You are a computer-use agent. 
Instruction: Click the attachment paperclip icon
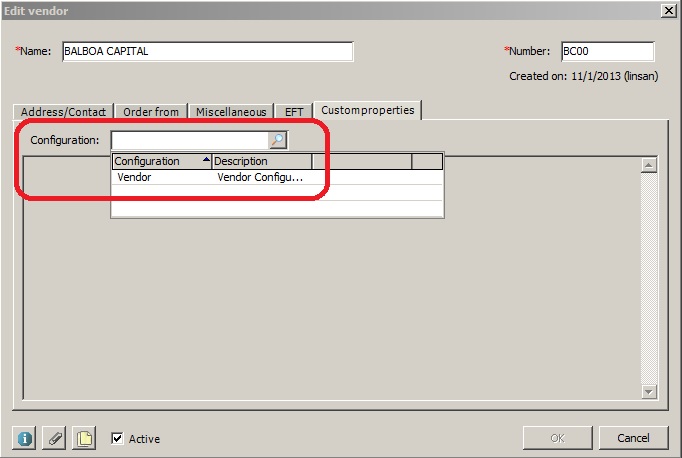(54, 438)
